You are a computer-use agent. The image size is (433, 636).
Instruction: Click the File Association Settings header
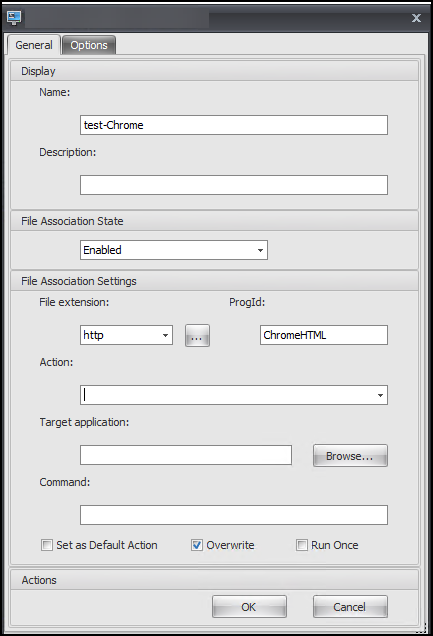pos(214,281)
